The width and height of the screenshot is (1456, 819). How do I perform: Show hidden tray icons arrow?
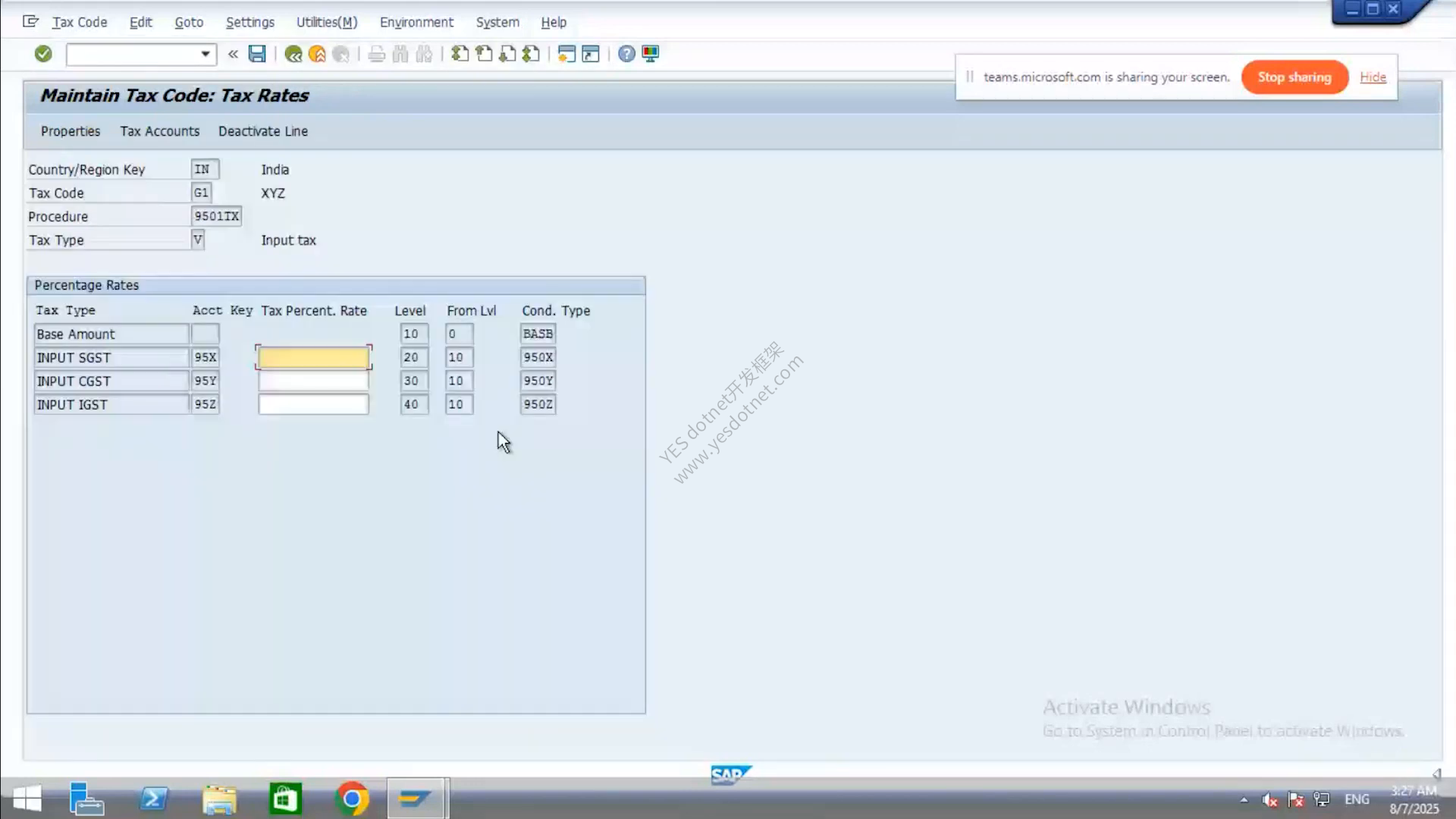pyautogui.click(x=1244, y=799)
